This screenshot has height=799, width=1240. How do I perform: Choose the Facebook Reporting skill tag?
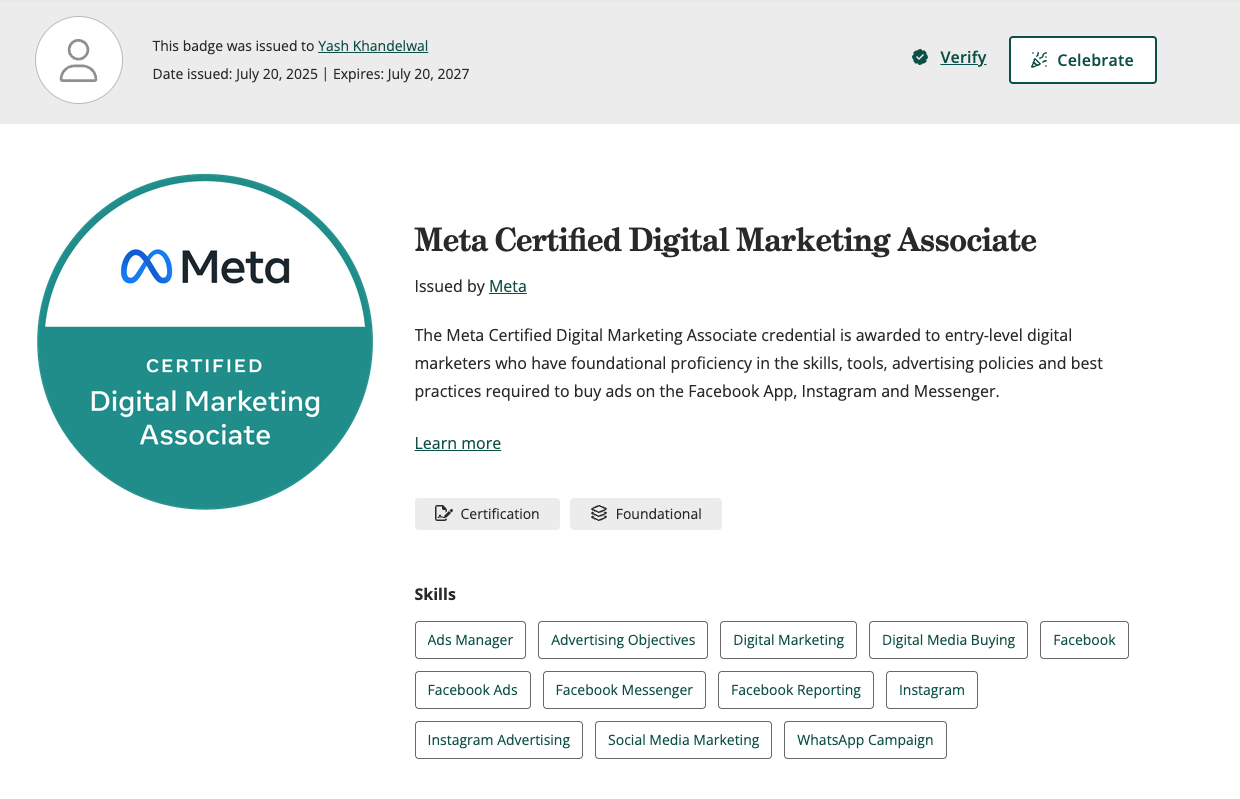(x=796, y=690)
